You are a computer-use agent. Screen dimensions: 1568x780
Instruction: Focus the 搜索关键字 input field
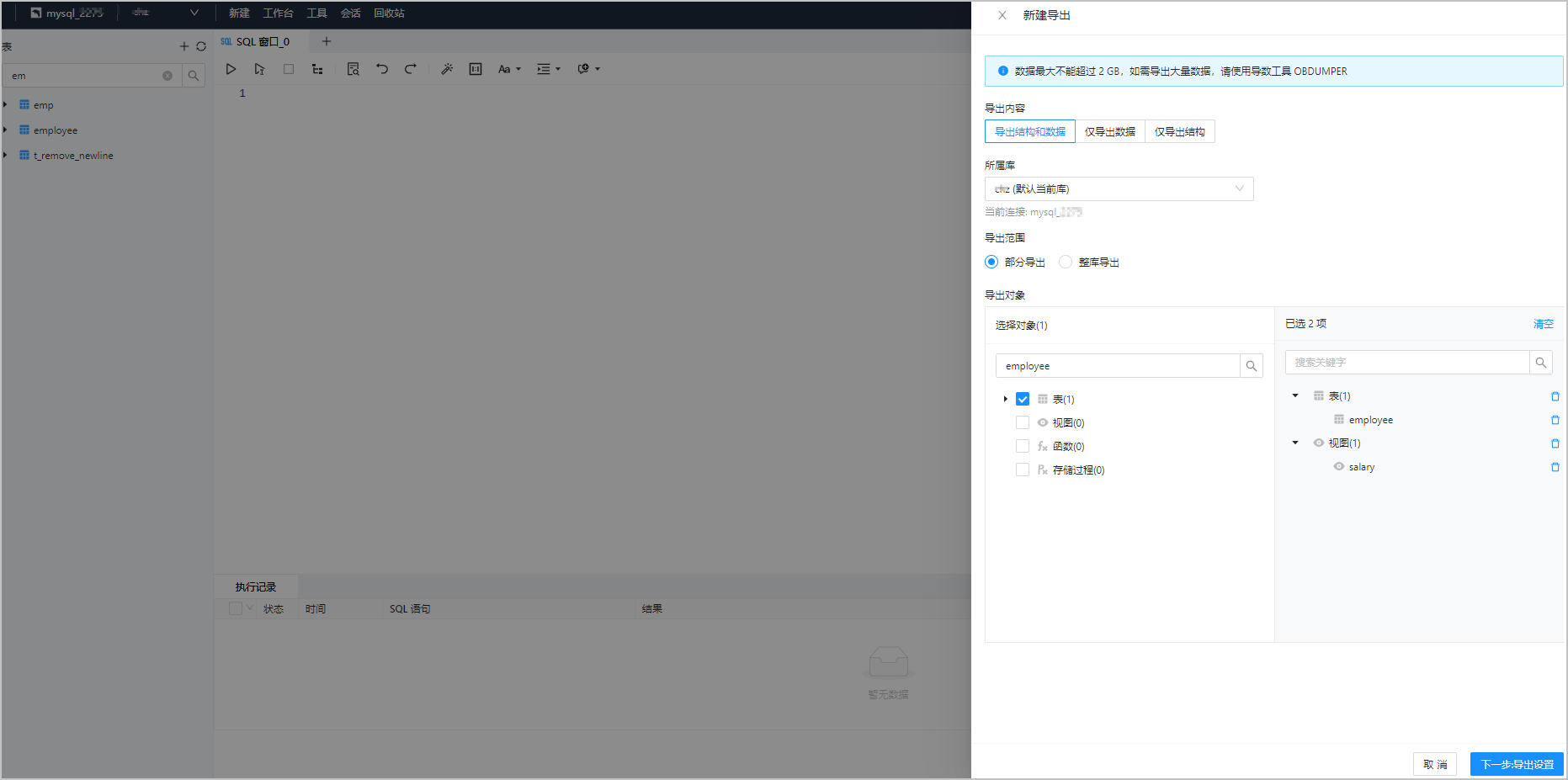(1407, 363)
